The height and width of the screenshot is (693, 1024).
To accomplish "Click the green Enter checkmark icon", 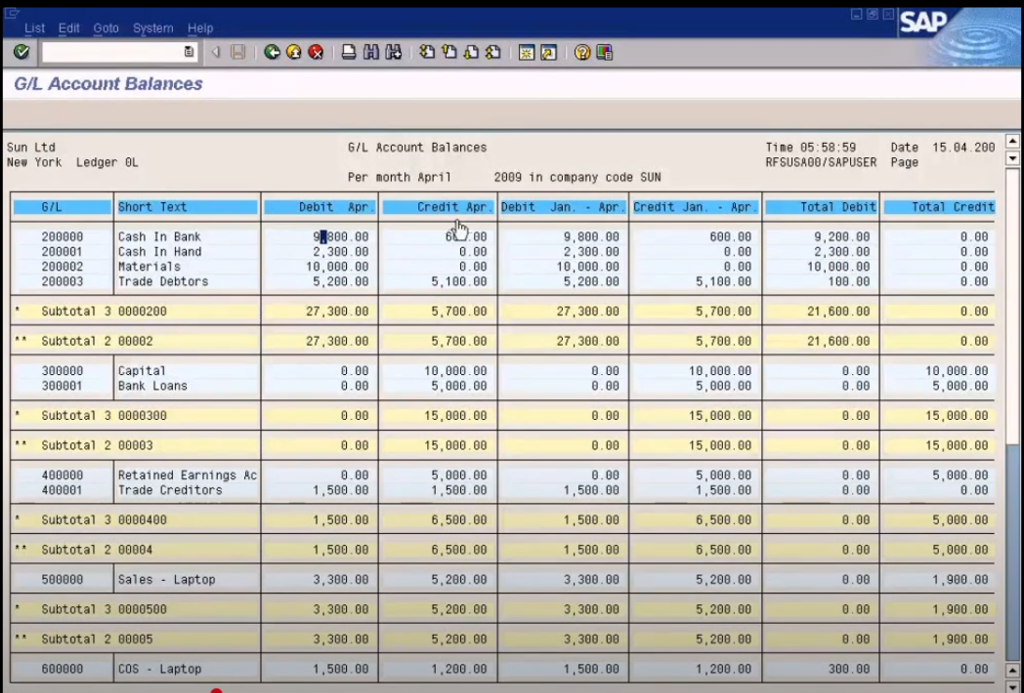I will pos(21,52).
